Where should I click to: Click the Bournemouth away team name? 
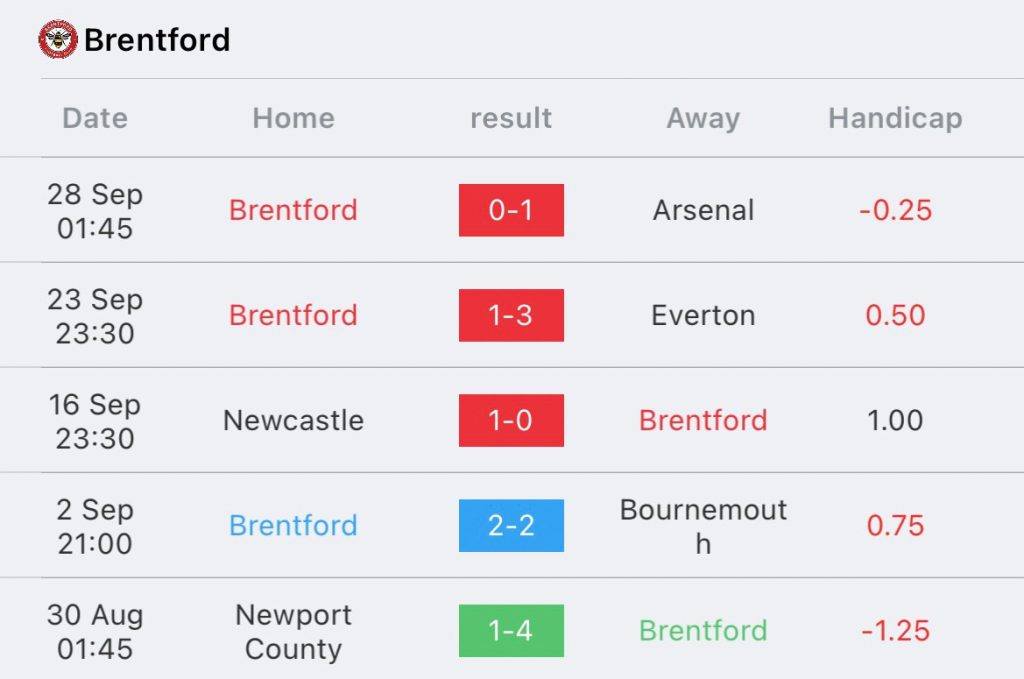coord(703,525)
